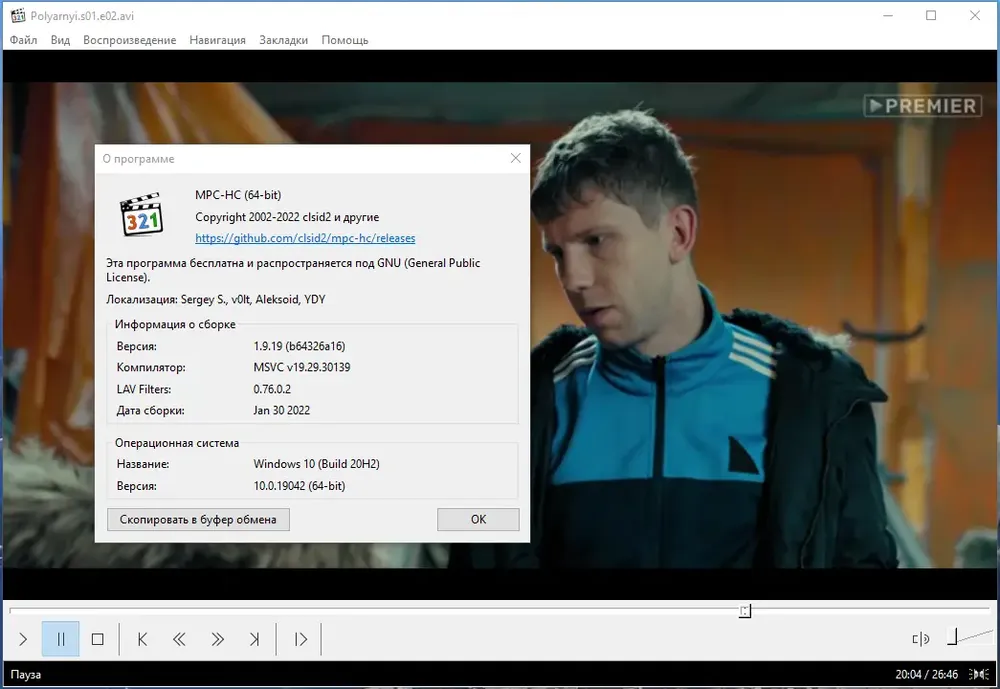1000x689 pixels.
Task: Click the fast-forward double-arrow icon
Action: (217, 639)
